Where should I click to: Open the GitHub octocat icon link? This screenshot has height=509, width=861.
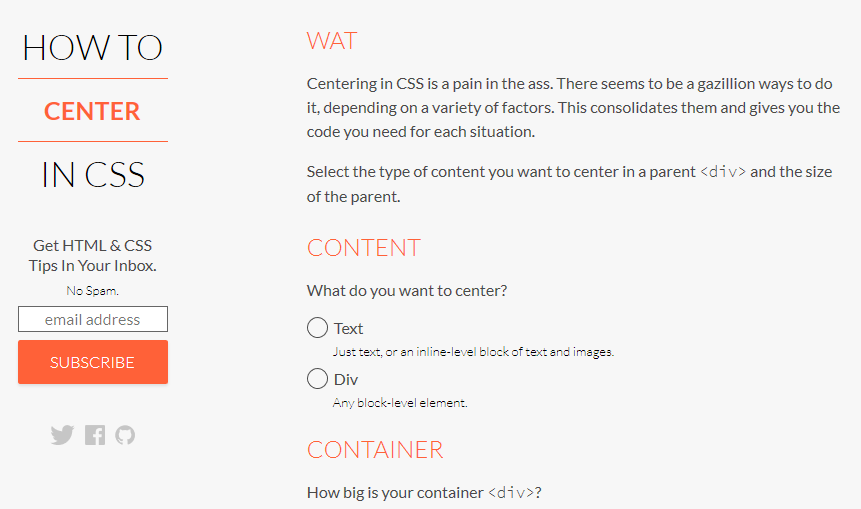[x=125, y=435]
